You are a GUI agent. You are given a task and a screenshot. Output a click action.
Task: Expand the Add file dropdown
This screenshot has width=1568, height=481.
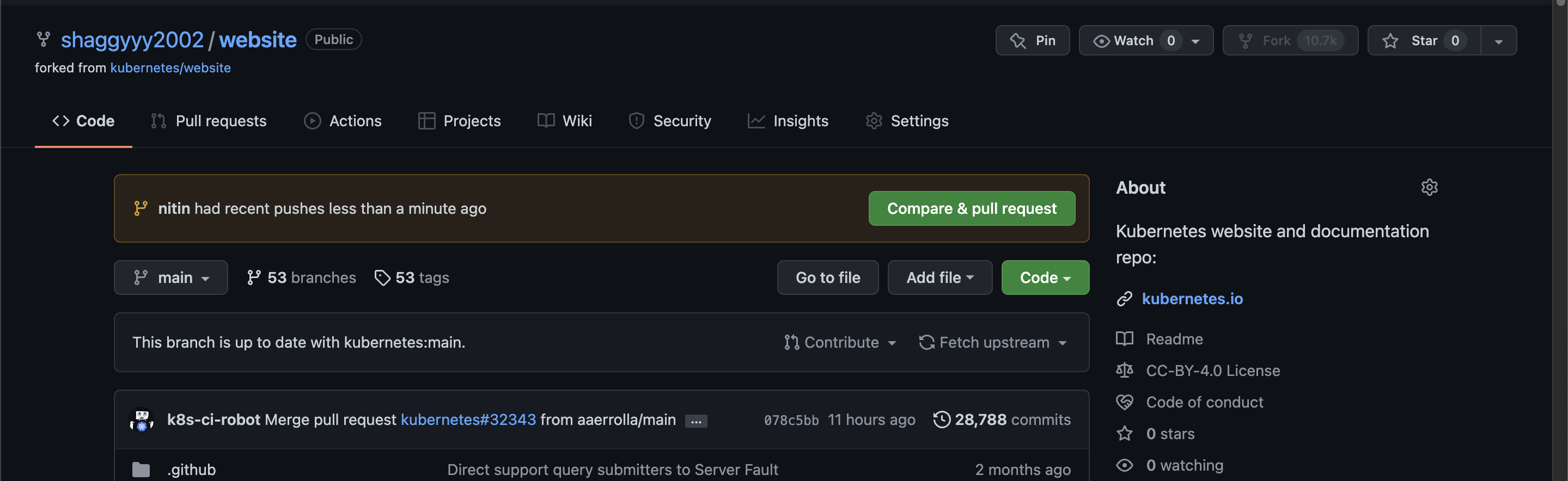click(x=940, y=278)
